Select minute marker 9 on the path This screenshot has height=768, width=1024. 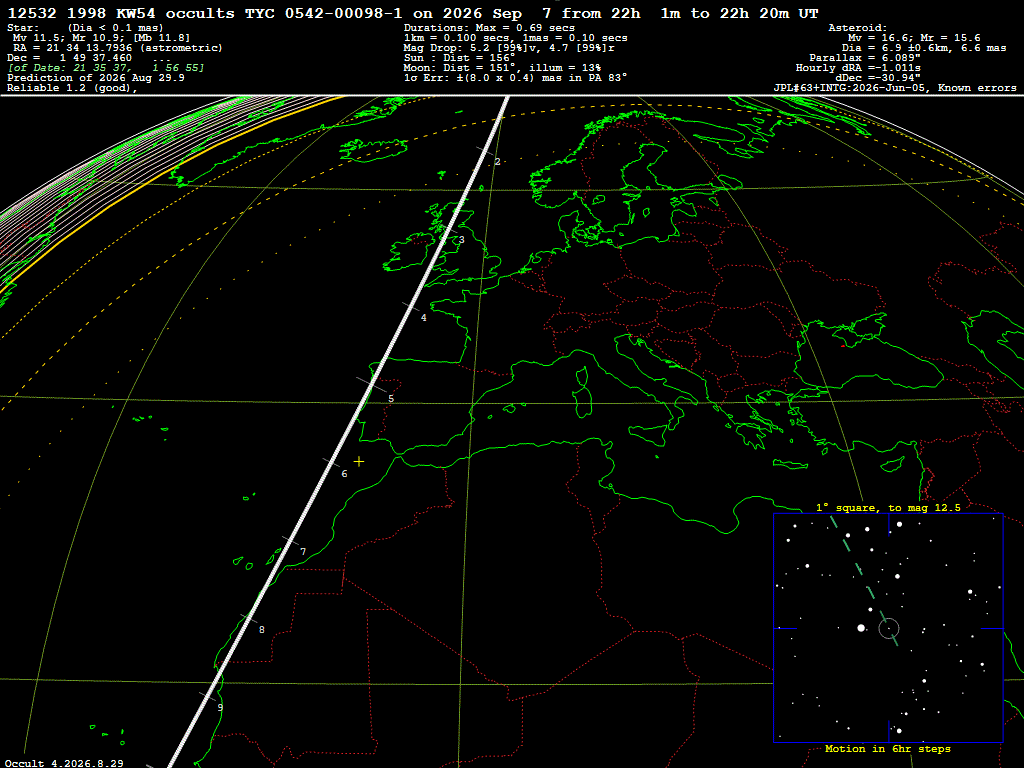(x=220, y=707)
